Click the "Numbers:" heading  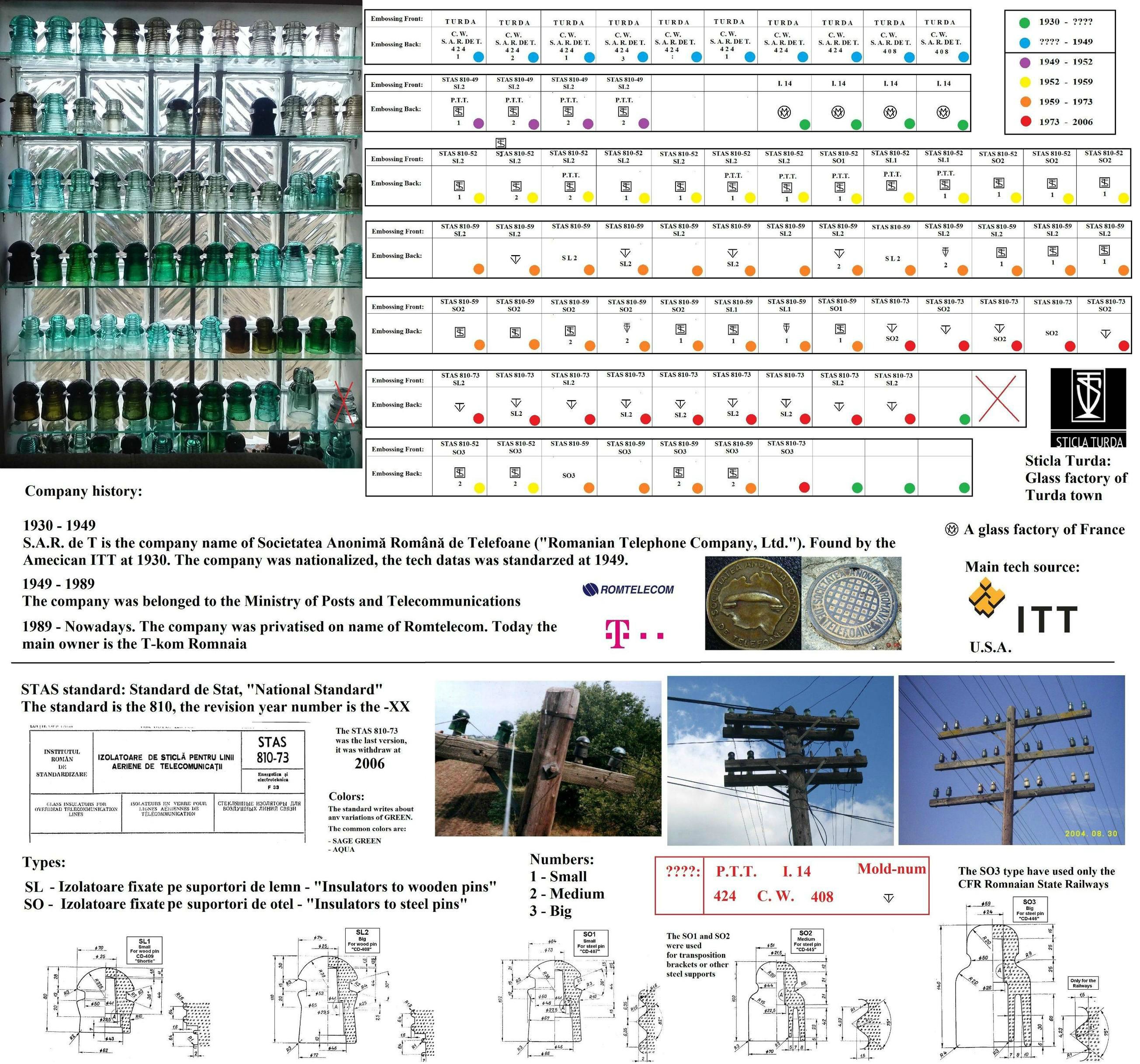pyautogui.click(x=561, y=859)
